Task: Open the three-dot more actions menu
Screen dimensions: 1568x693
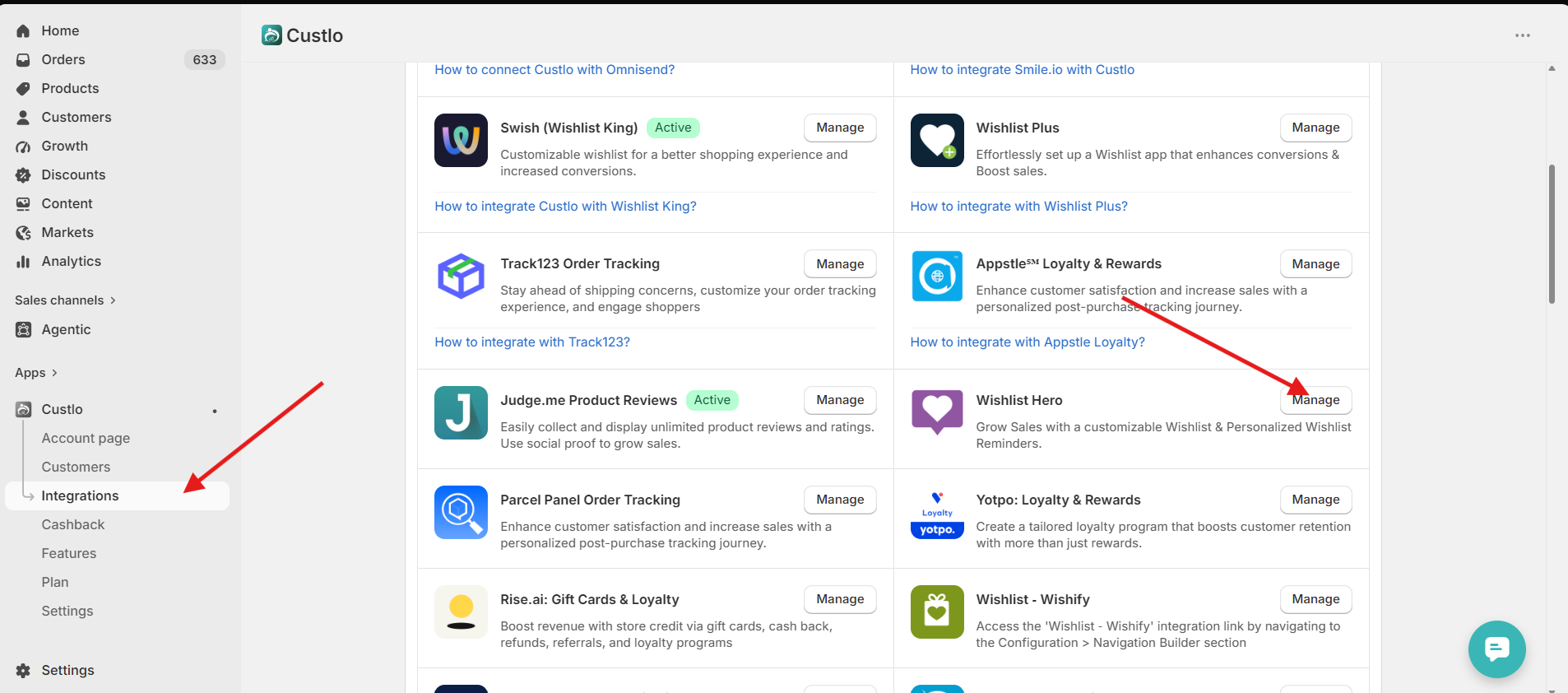Action: click(x=1523, y=35)
